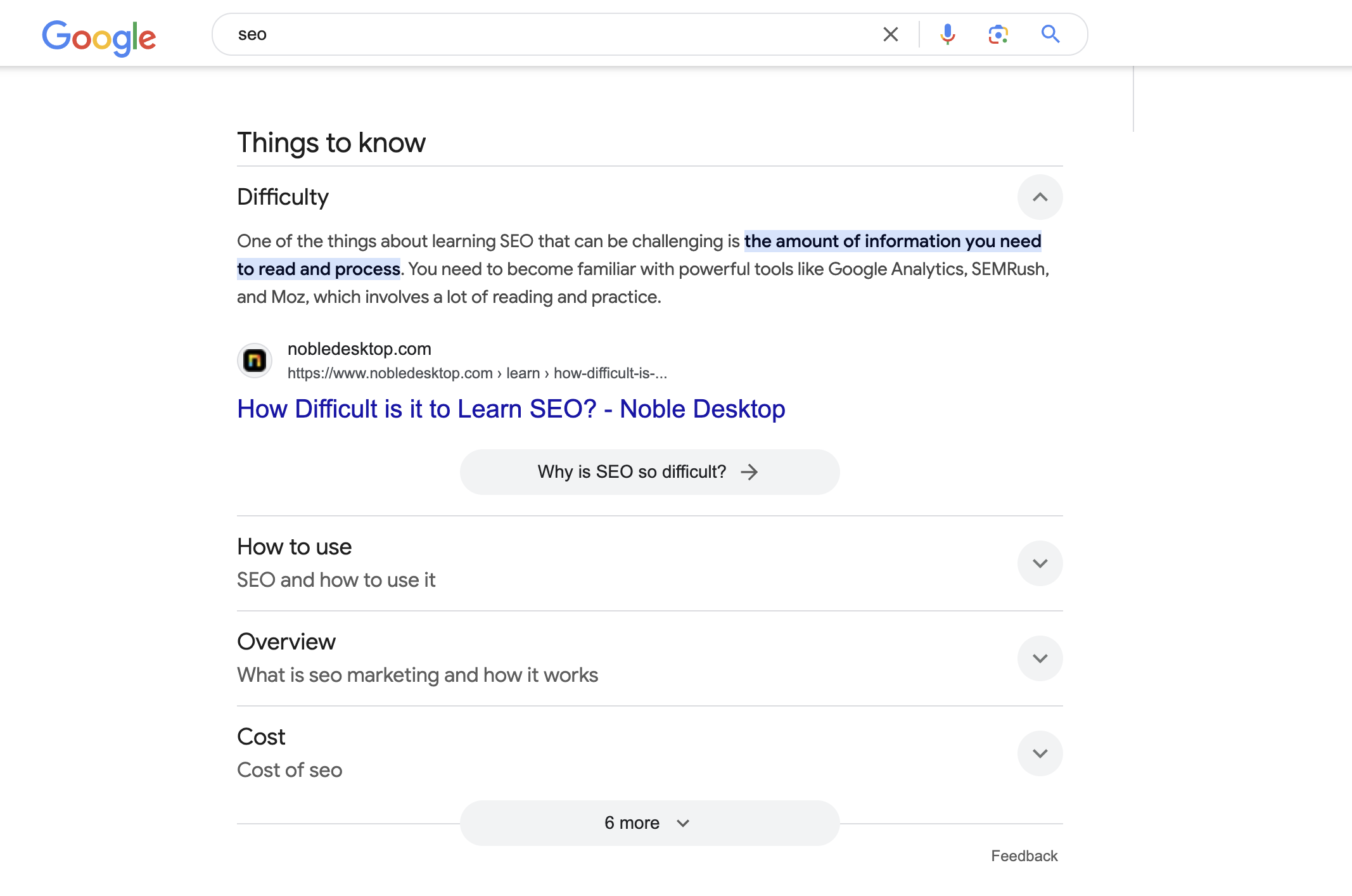Open Google Lens image search
Screen dimensions: 1352x896
coord(998,34)
